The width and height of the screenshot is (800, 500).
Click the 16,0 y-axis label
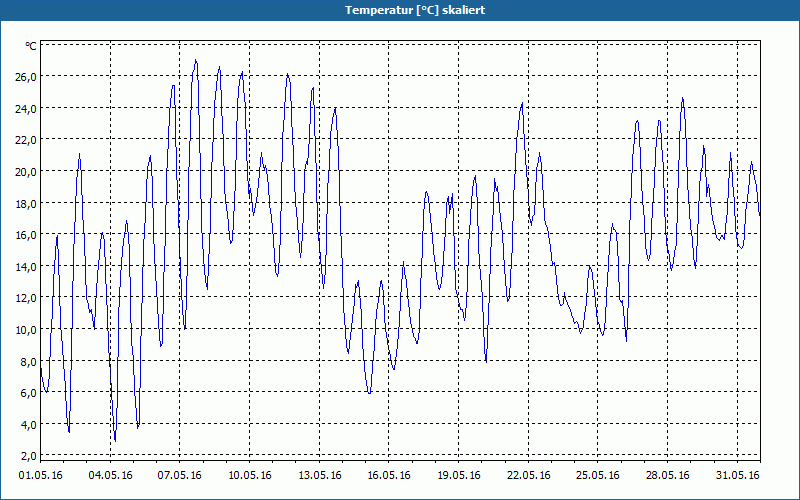26,235
